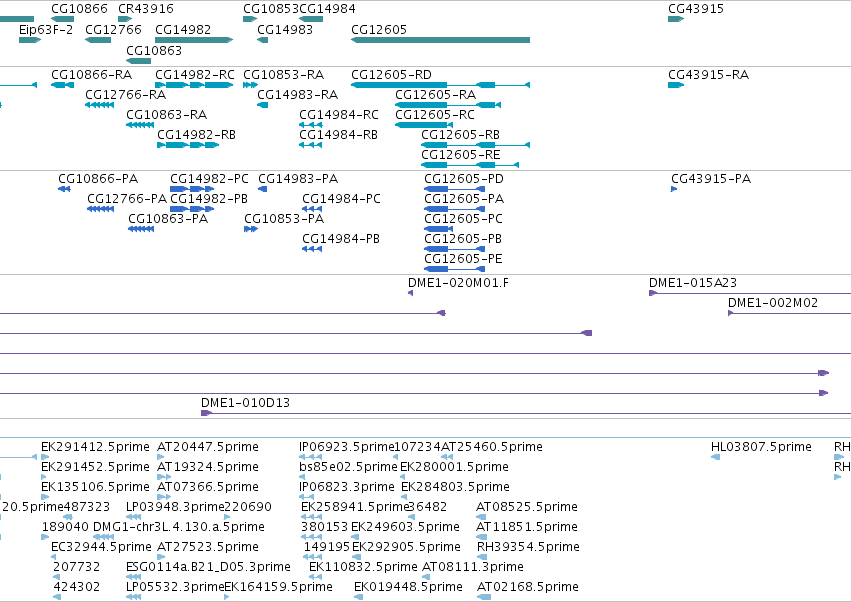Open protein CG10863-PA label
This screenshot has width=851, height=602.
coord(168,219)
